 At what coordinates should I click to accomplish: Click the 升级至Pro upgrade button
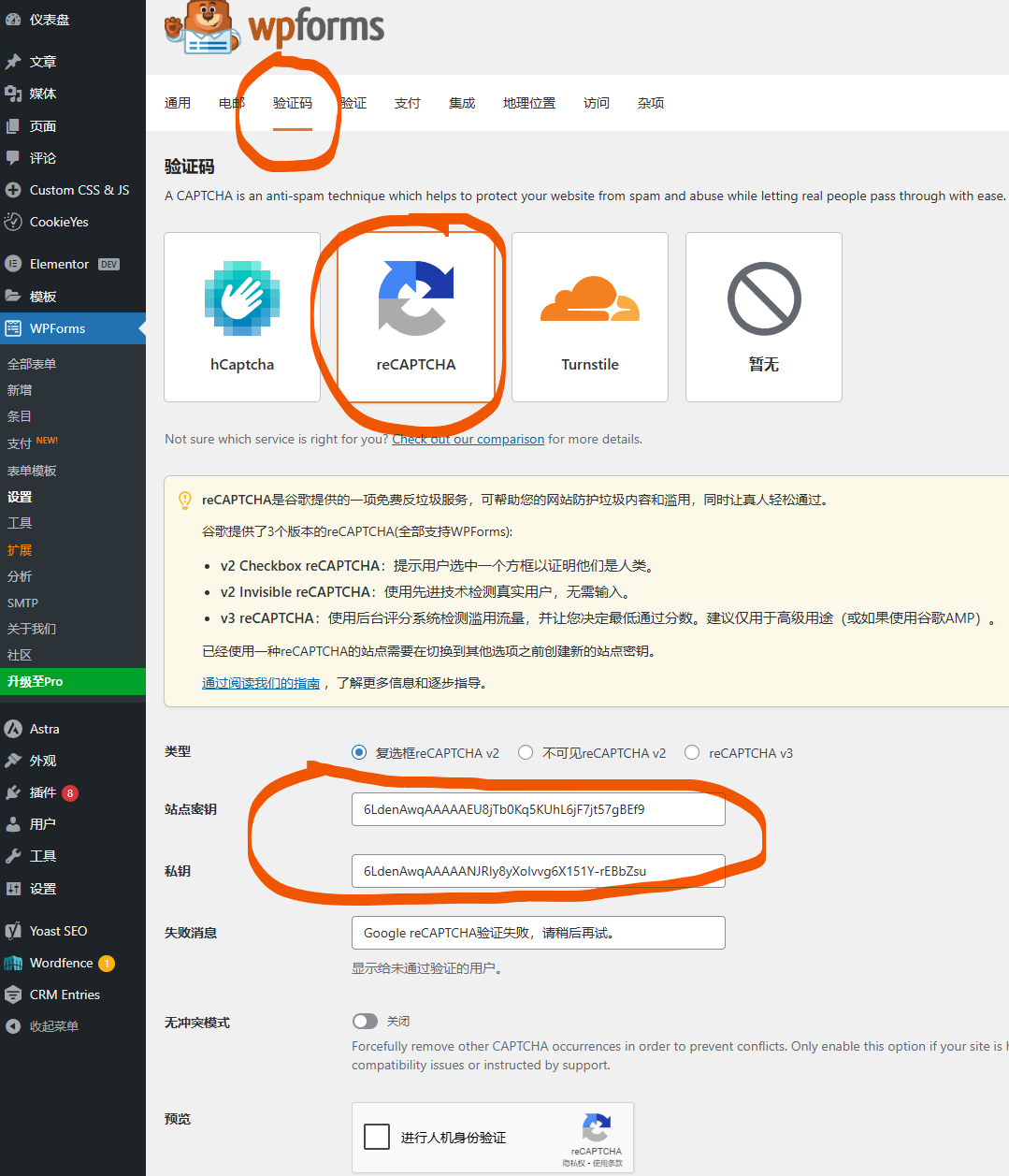72,681
